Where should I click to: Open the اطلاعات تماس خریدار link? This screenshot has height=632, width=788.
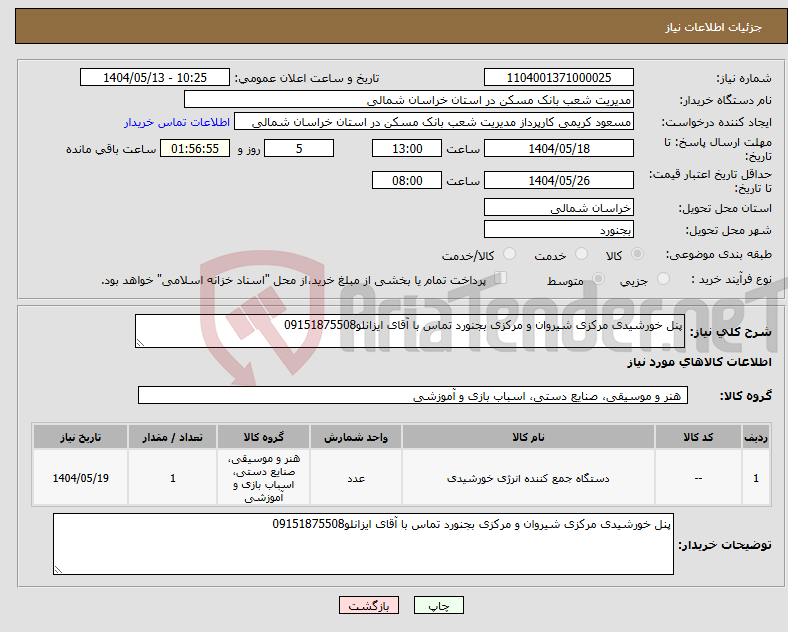(x=177, y=122)
